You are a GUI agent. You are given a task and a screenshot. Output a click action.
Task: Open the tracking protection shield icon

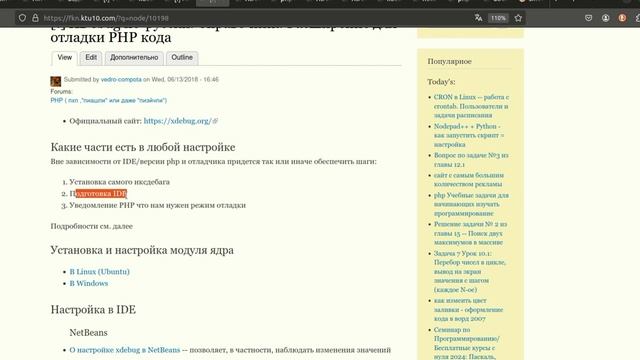tap(22, 18)
